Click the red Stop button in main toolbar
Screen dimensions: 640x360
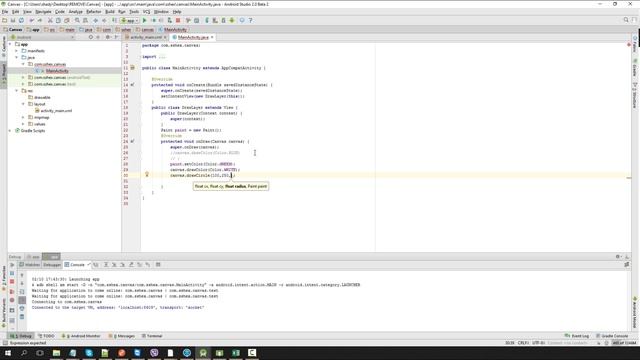click(x=178, y=20)
